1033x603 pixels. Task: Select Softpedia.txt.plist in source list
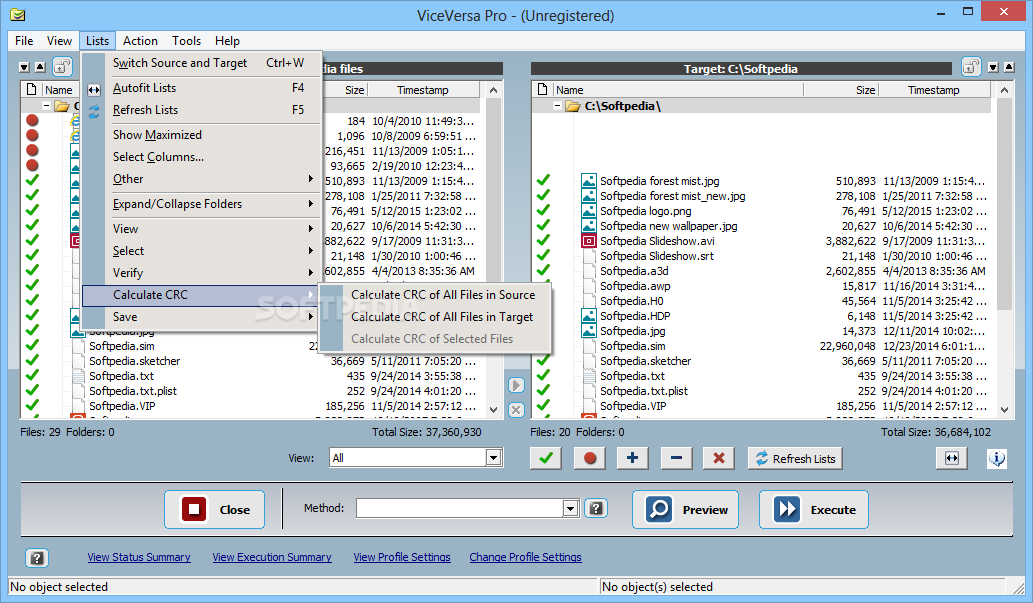coord(133,391)
